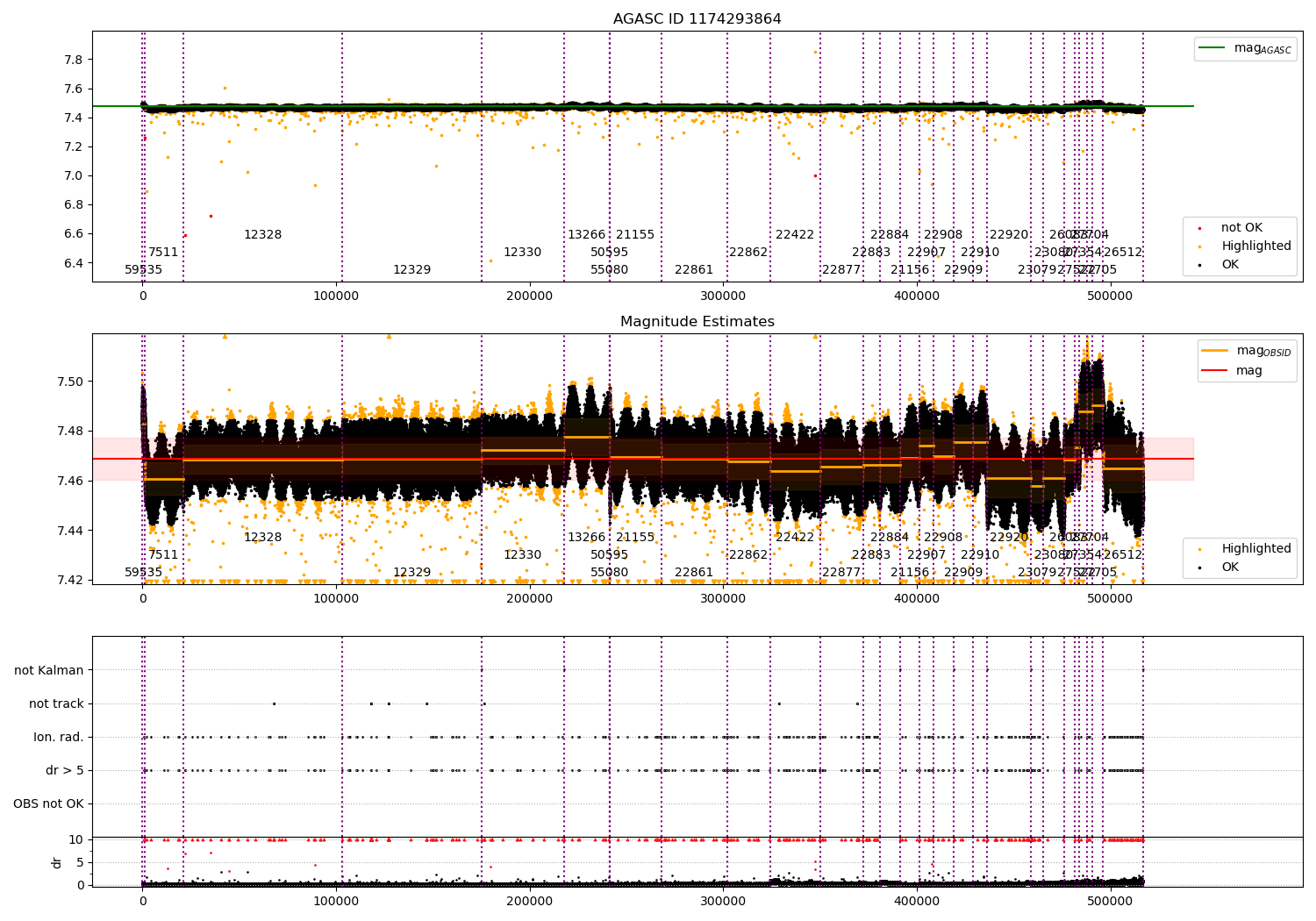Click the 'dr > 5' axis label
The height and width of the screenshot is (921, 1316).
click(x=65, y=771)
